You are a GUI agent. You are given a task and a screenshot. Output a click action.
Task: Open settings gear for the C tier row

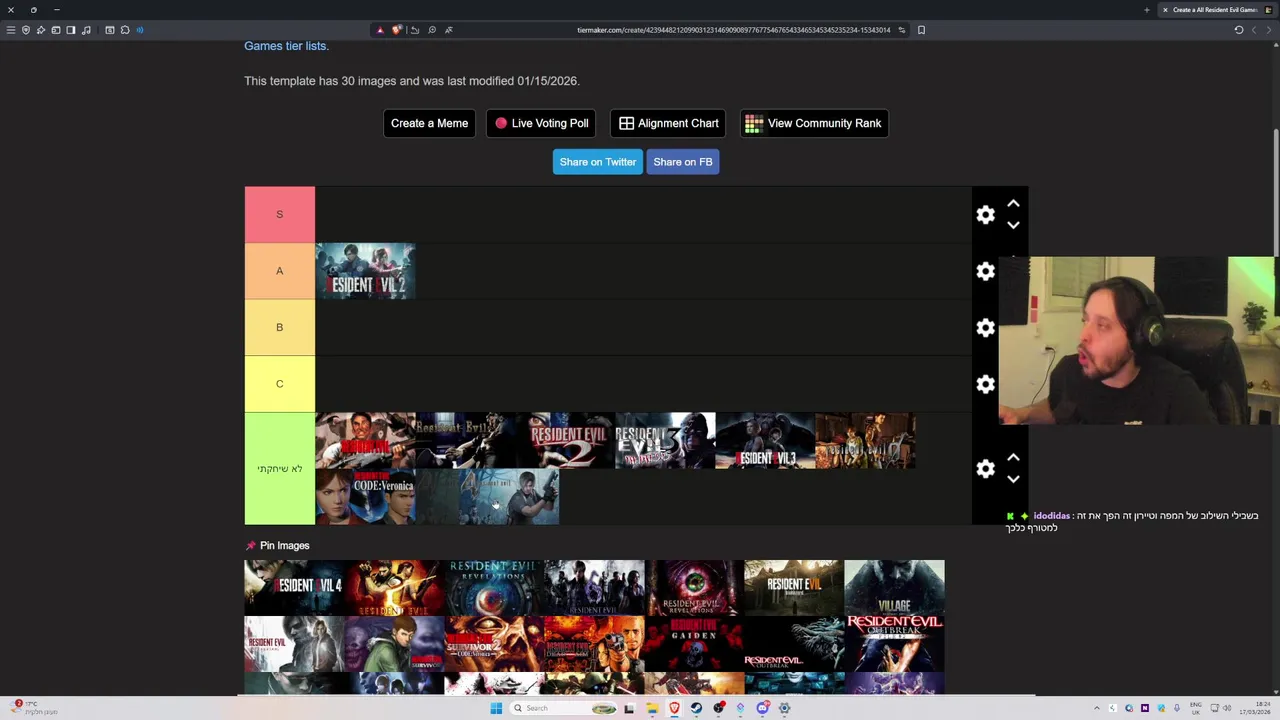click(985, 384)
